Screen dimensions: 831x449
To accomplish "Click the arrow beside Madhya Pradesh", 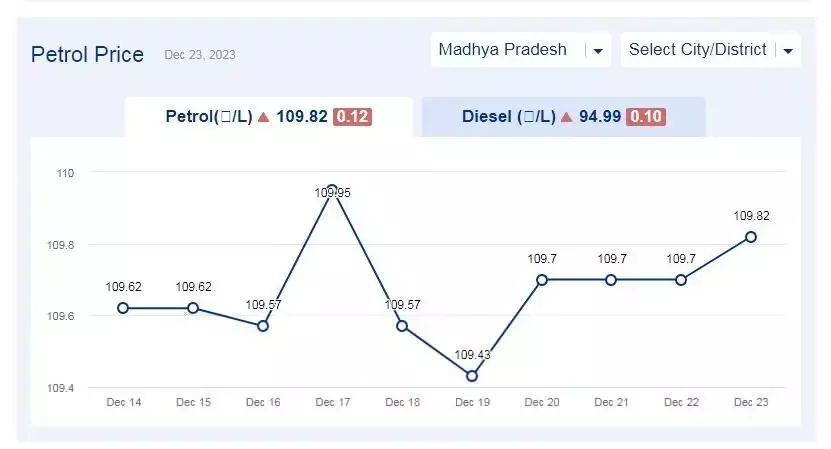I will click(x=598, y=51).
